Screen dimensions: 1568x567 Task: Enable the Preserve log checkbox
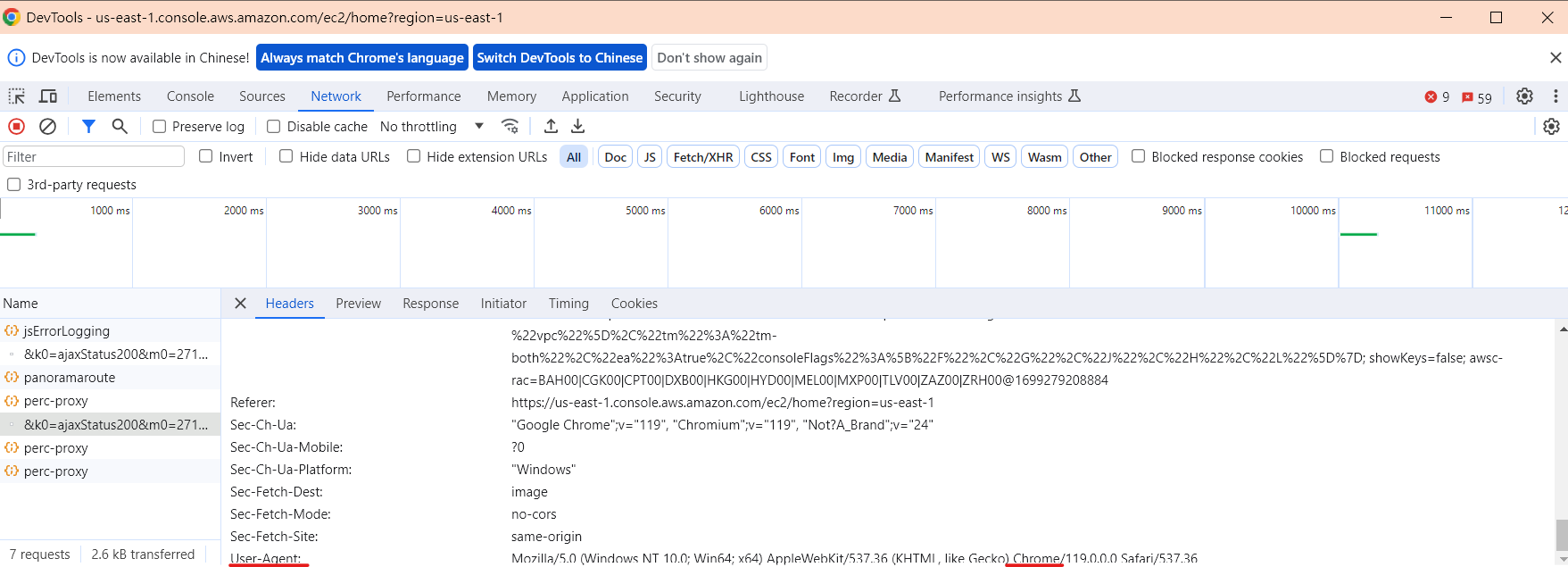click(x=159, y=127)
